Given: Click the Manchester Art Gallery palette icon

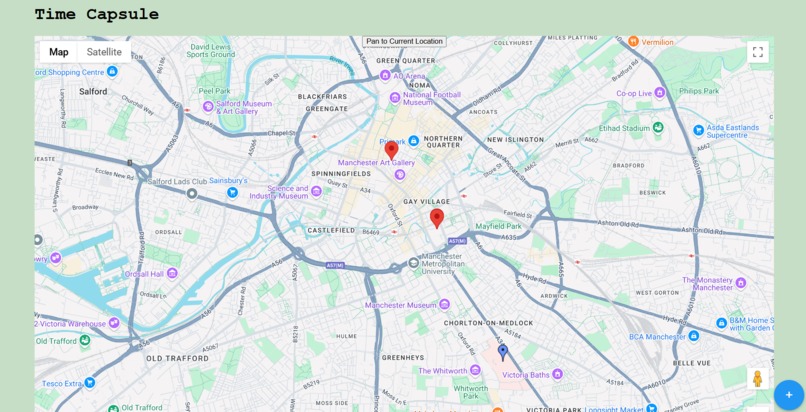Looking at the screenshot, I should click(x=399, y=175).
